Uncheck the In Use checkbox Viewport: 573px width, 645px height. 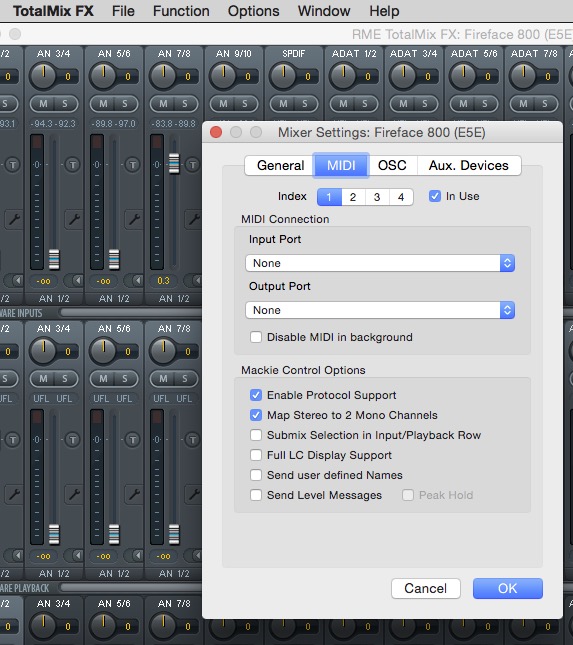tap(435, 196)
